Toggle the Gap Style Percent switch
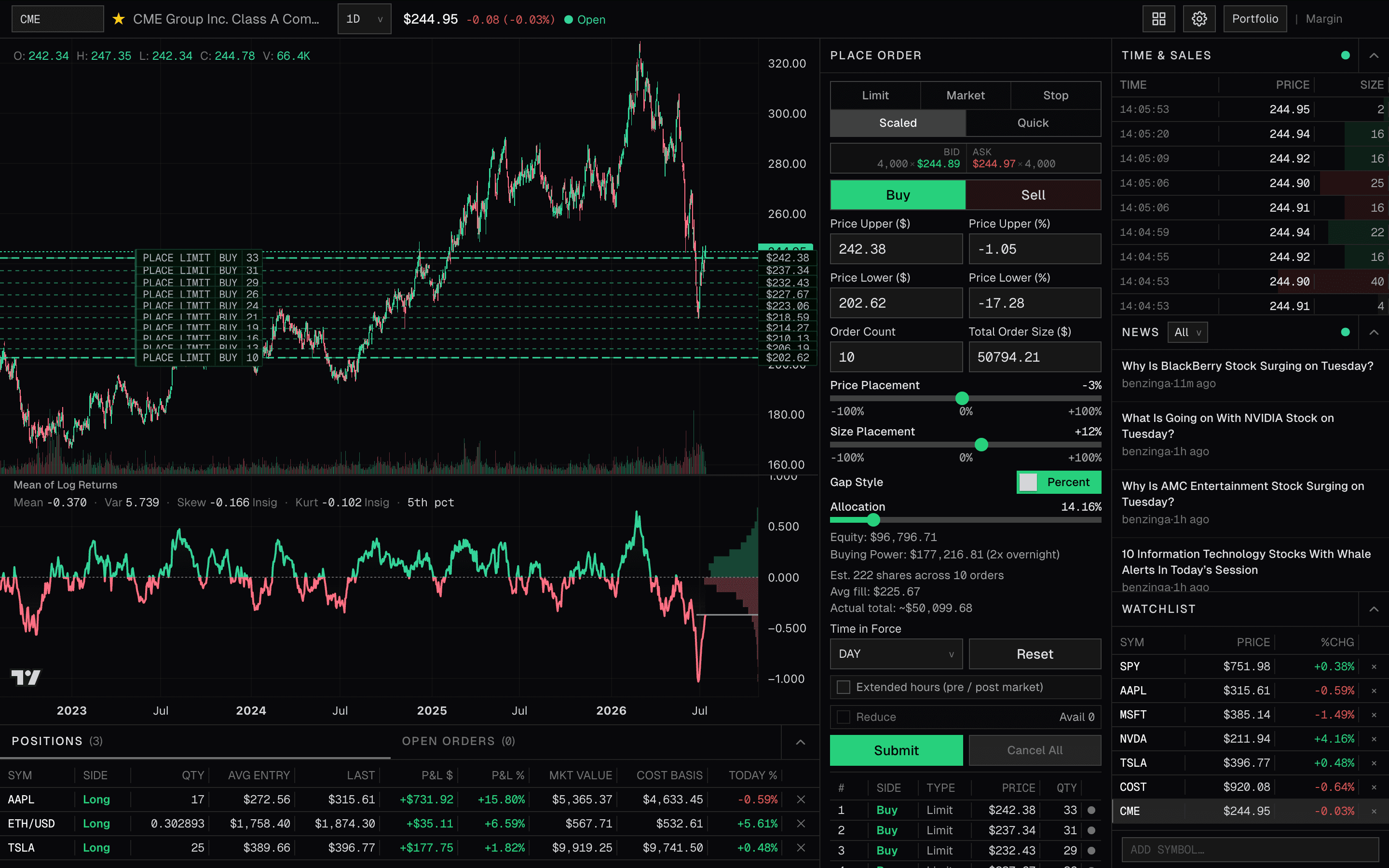 (x=1059, y=482)
